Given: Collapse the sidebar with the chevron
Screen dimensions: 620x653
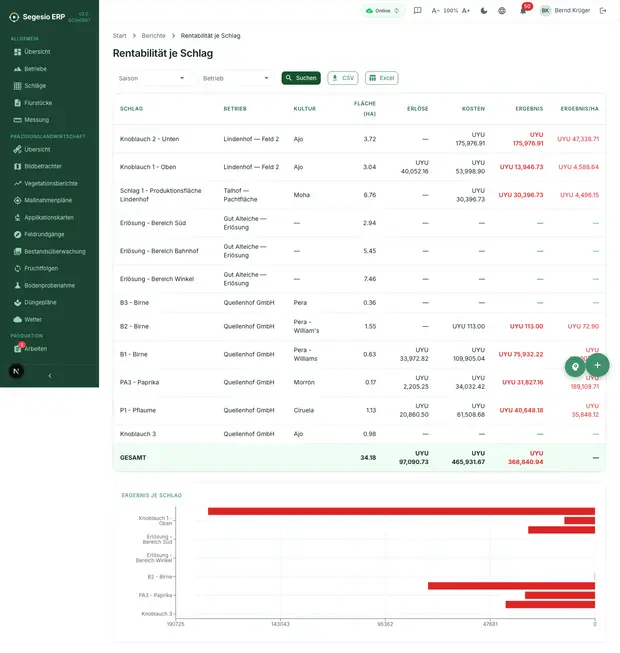Looking at the screenshot, I should point(50,376).
